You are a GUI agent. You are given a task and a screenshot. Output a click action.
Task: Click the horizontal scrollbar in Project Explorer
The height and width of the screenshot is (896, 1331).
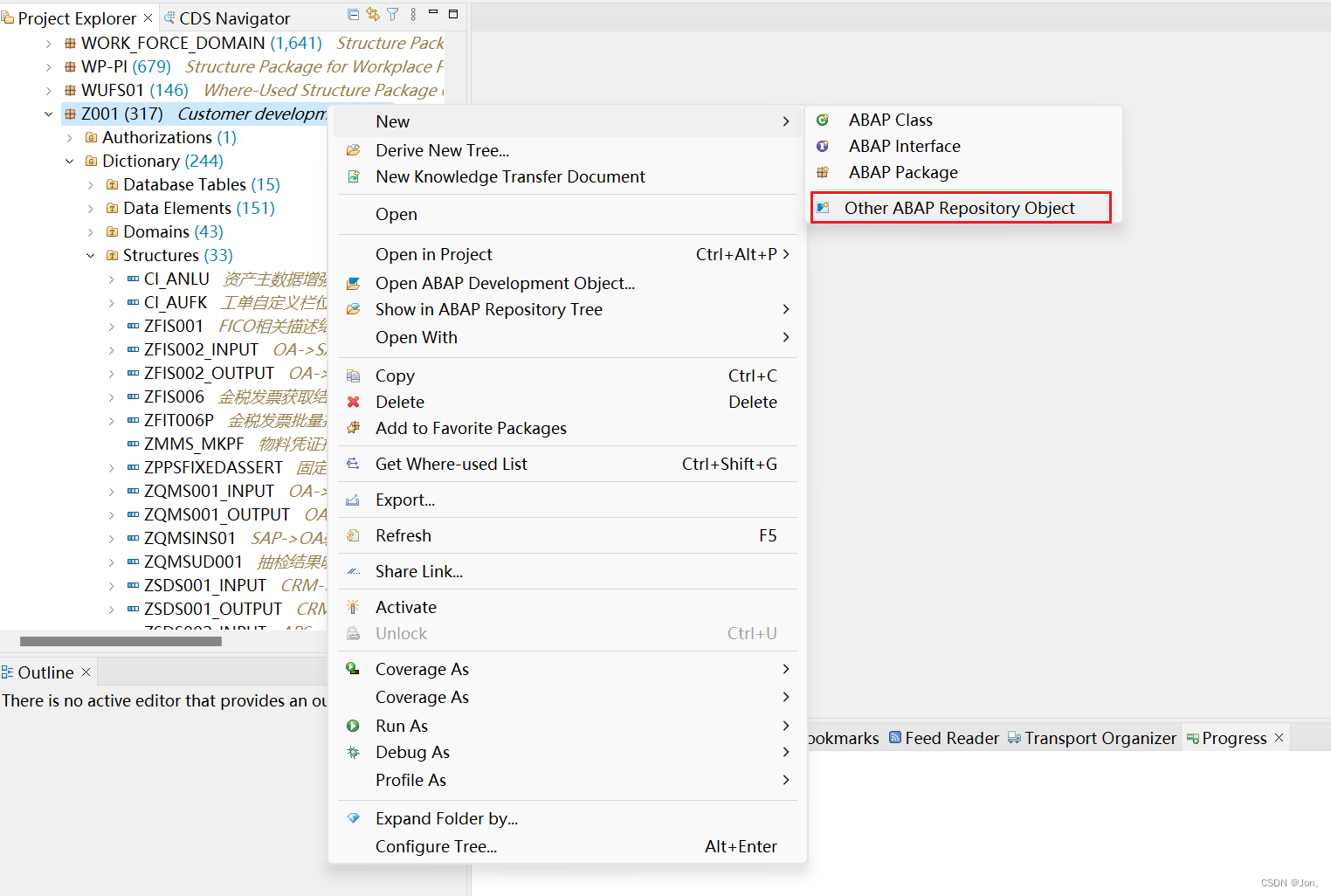coord(121,641)
